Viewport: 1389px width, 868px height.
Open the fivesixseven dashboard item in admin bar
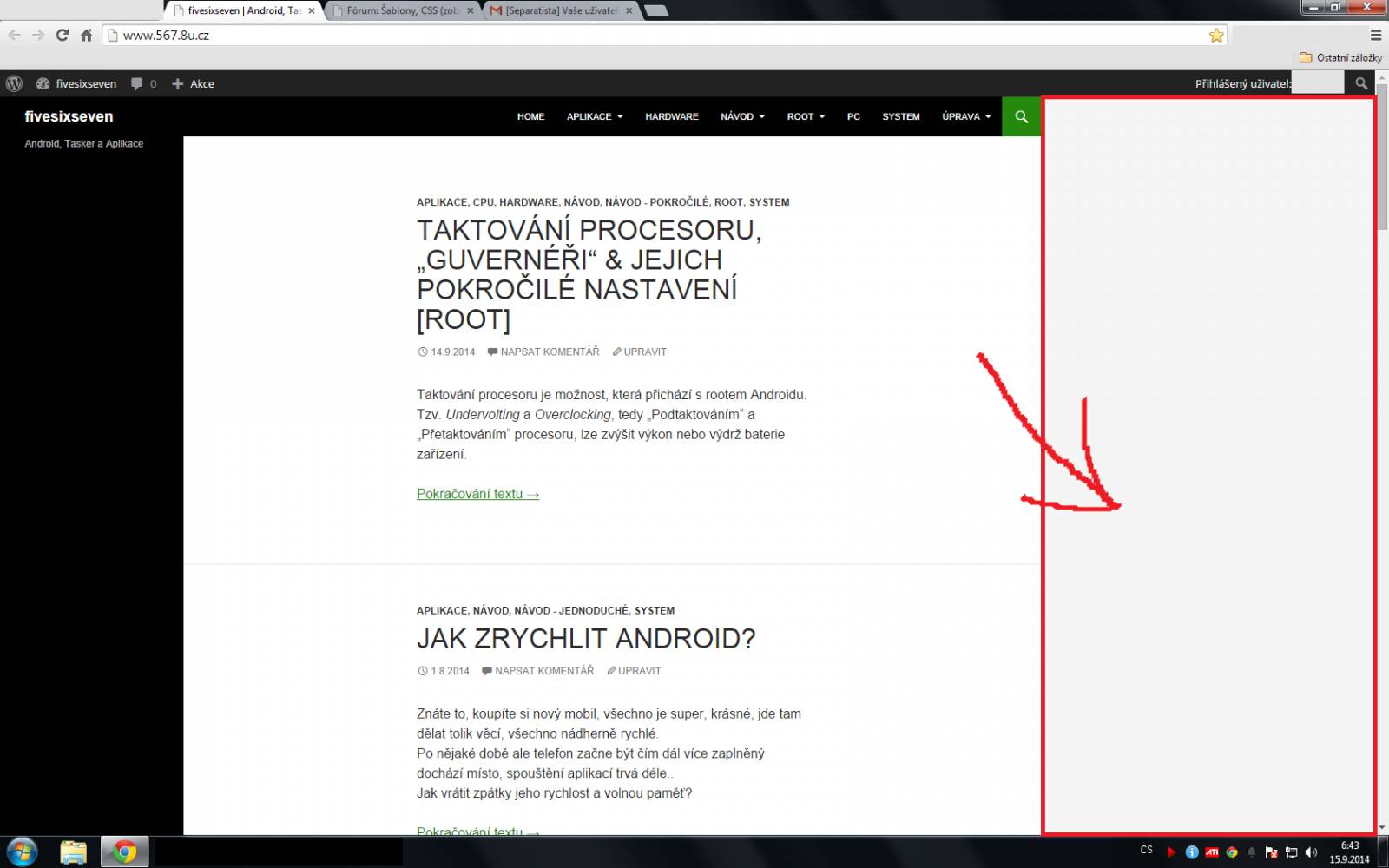point(76,83)
